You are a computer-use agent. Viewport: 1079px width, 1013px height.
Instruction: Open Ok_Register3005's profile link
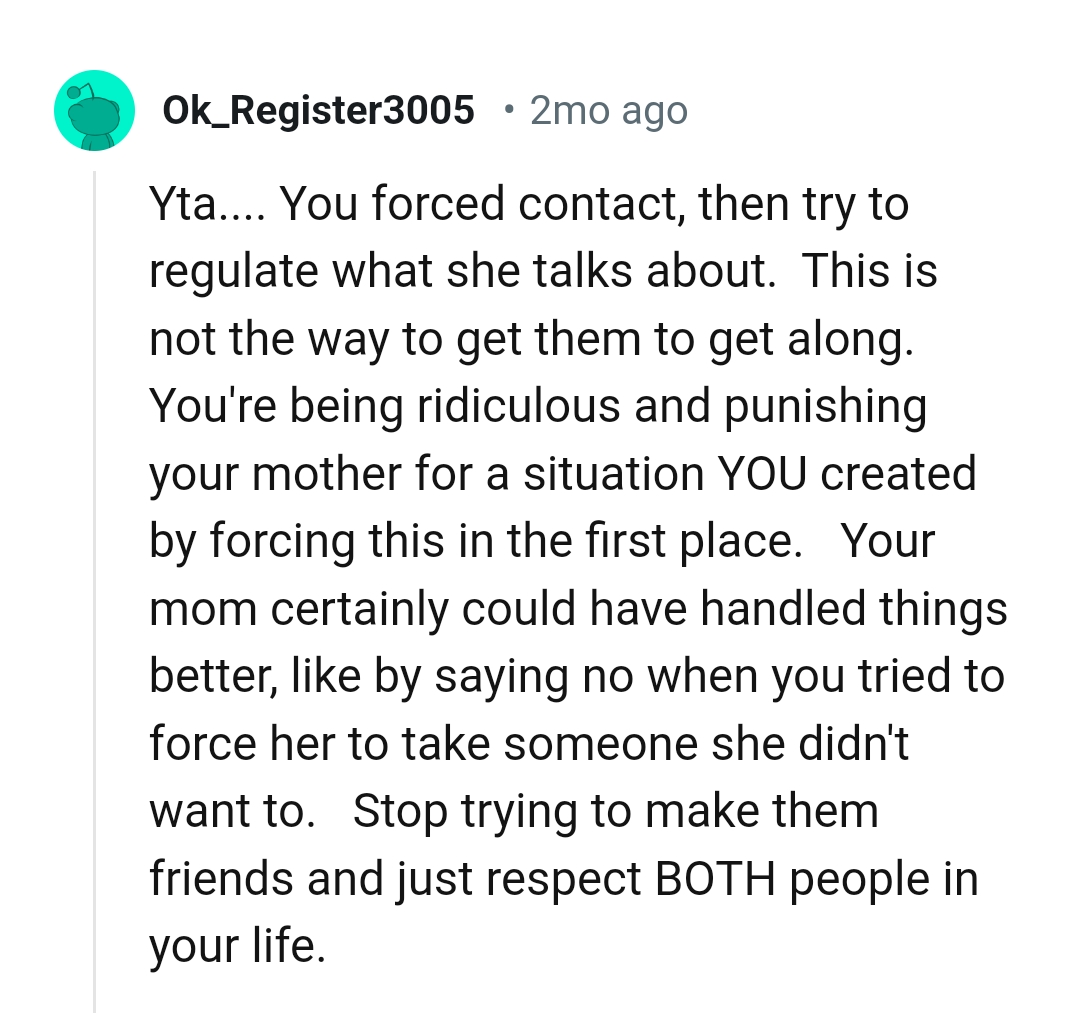[318, 110]
